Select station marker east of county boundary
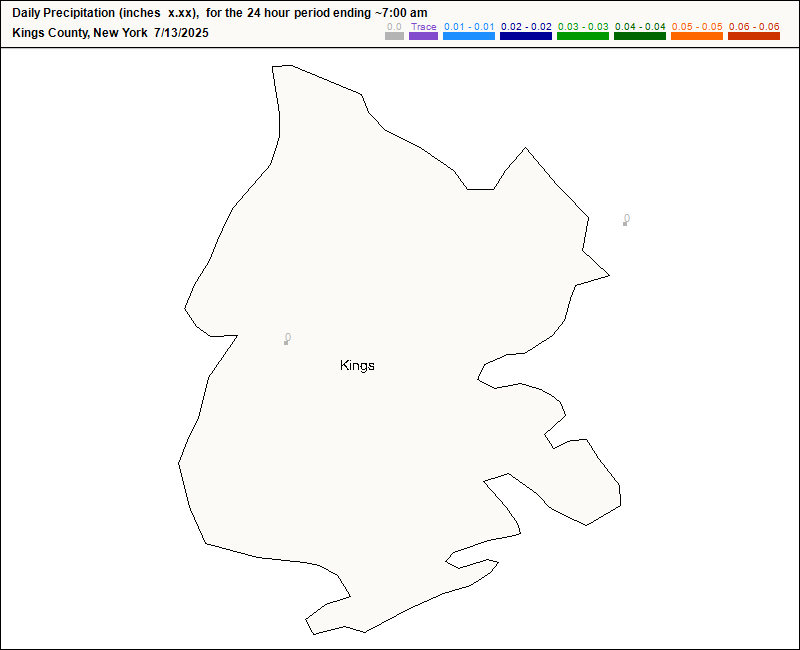 click(625, 223)
